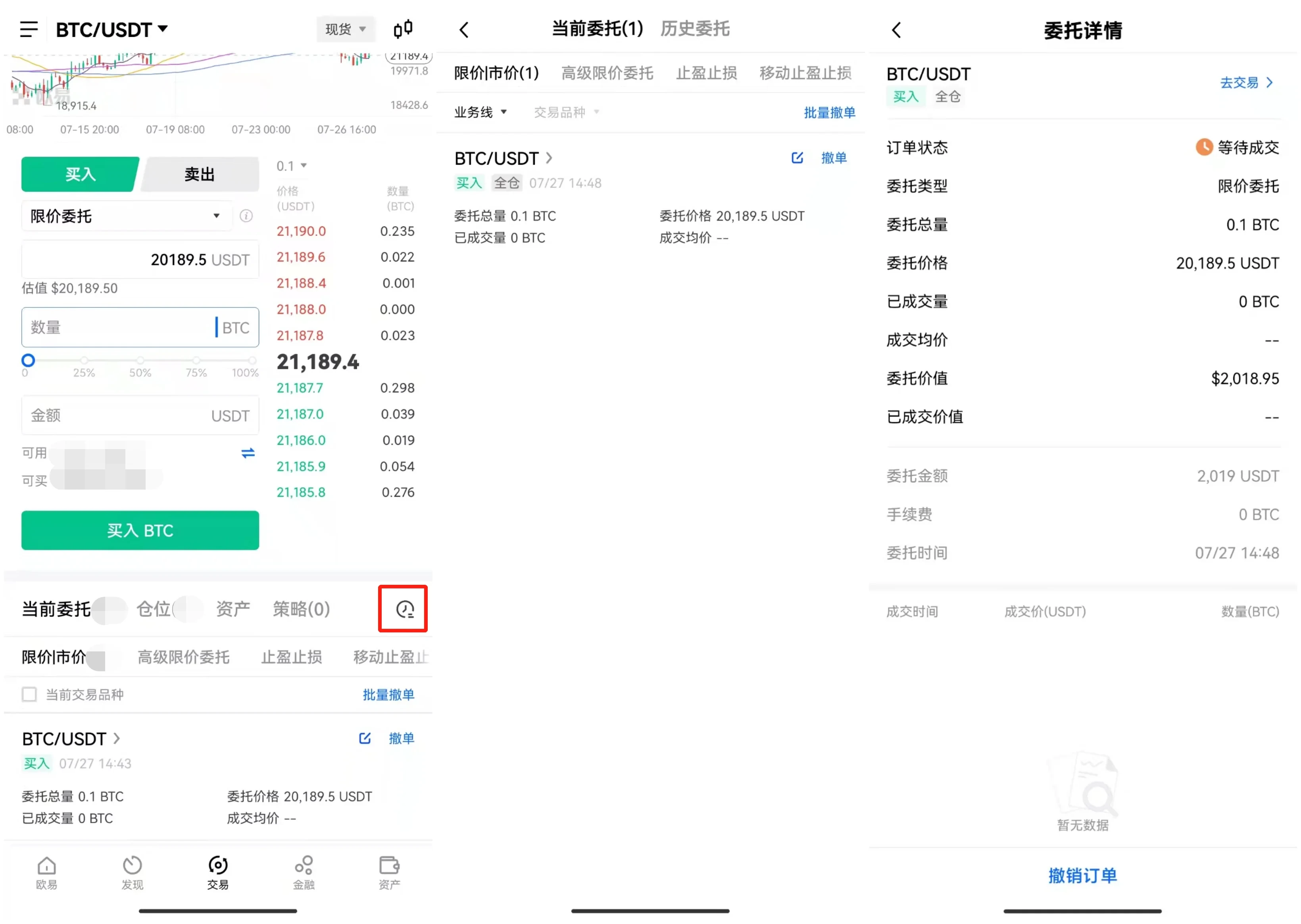Open the 0.1 depth precision dropdown
The height and width of the screenshot is (924, 1301).
(292, 165)
